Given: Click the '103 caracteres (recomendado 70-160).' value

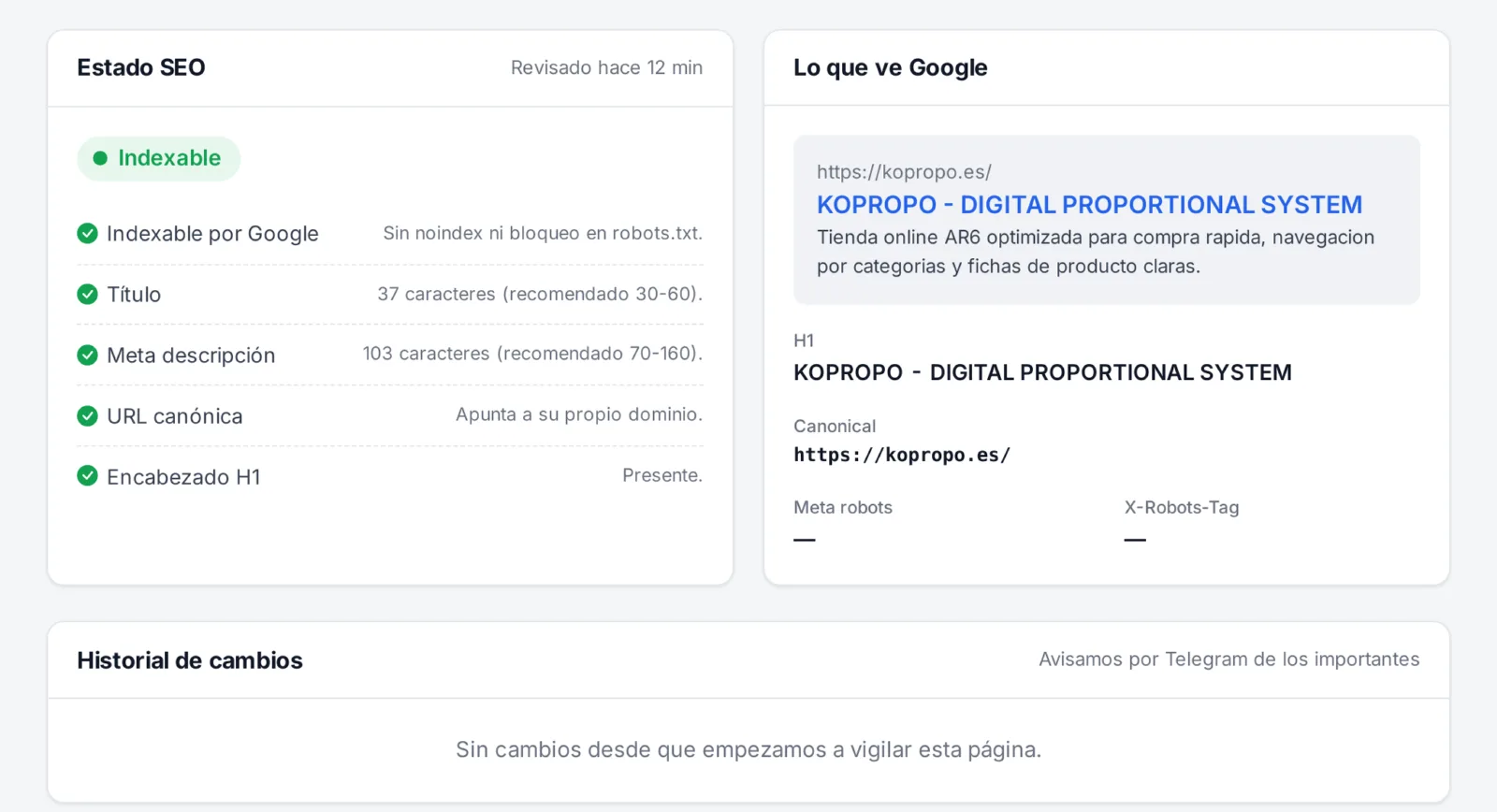Looking at the screenshot, I should (532, 354).
